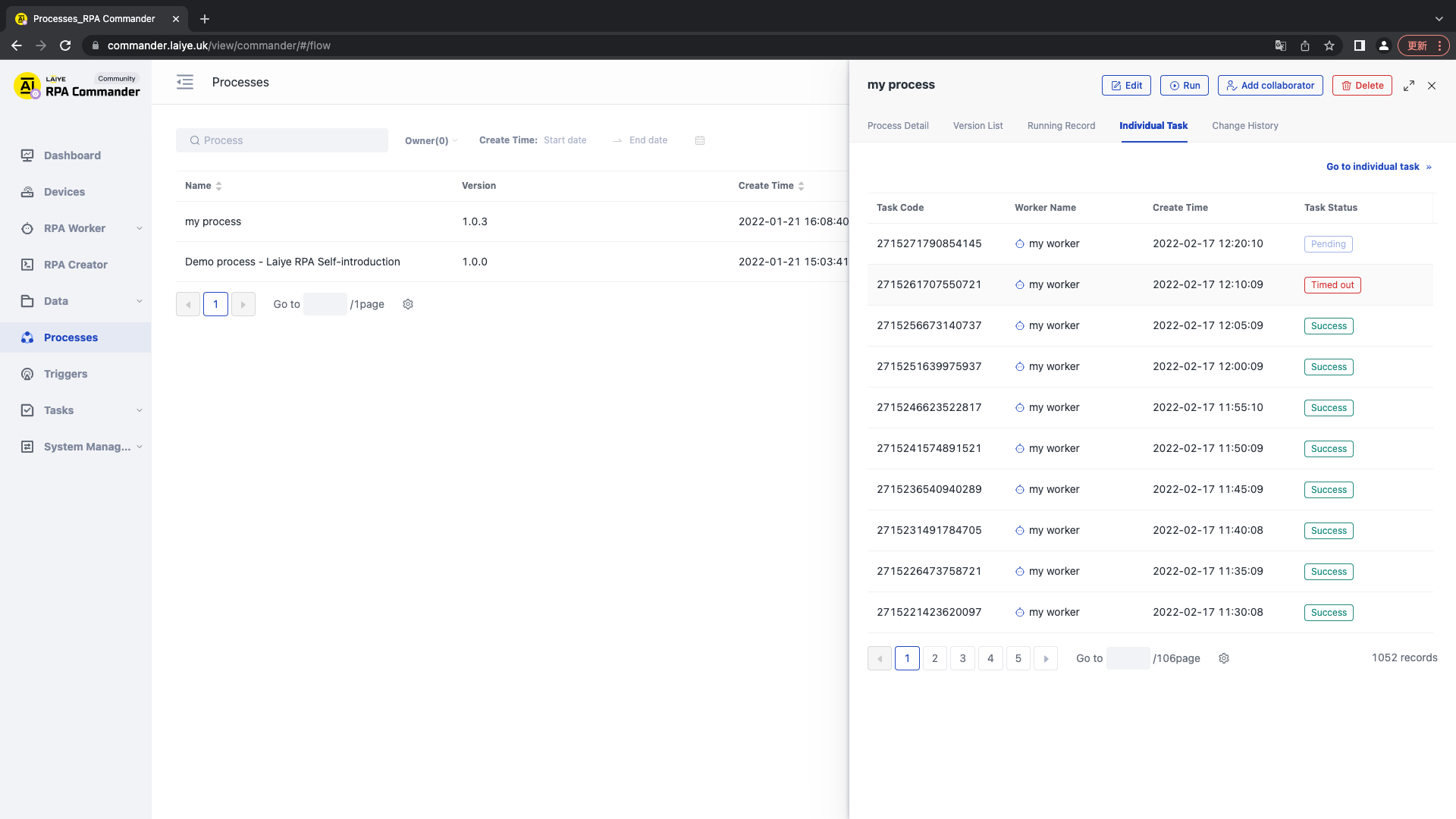
Task: Click Go to individual task link
Action: (1373, 167)
